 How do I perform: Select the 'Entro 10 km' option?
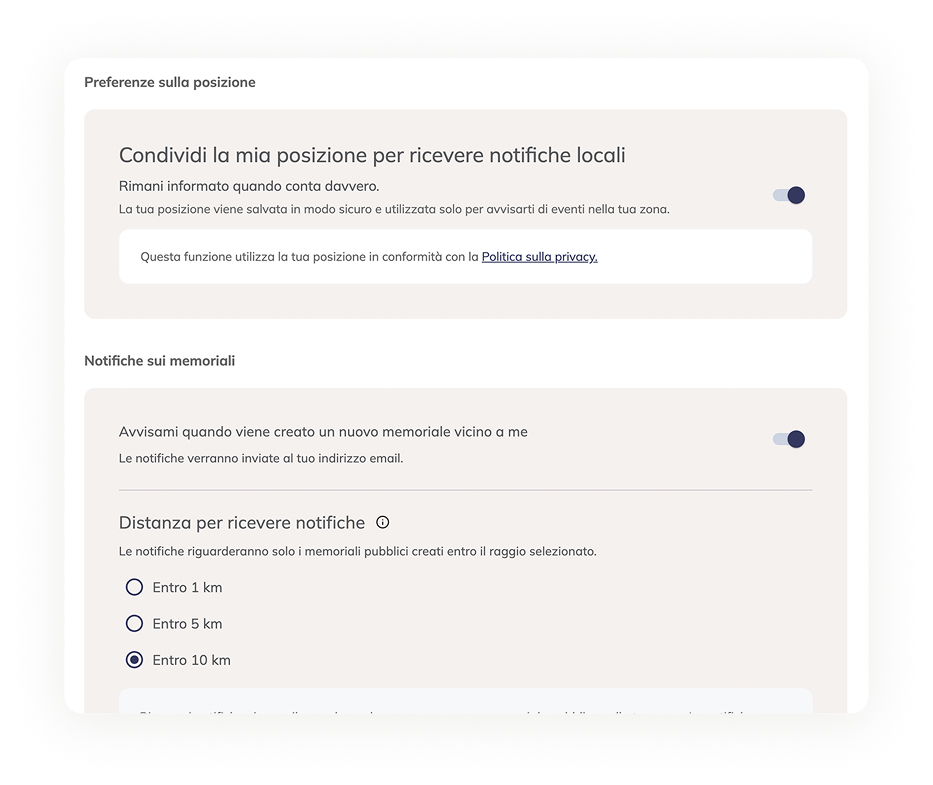135,660
